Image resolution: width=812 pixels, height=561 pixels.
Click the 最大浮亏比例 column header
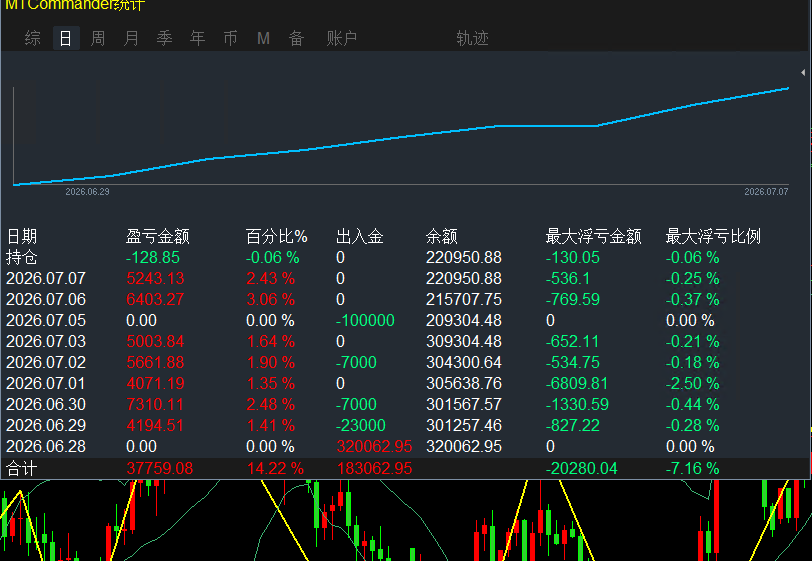(x=713, y=237)
